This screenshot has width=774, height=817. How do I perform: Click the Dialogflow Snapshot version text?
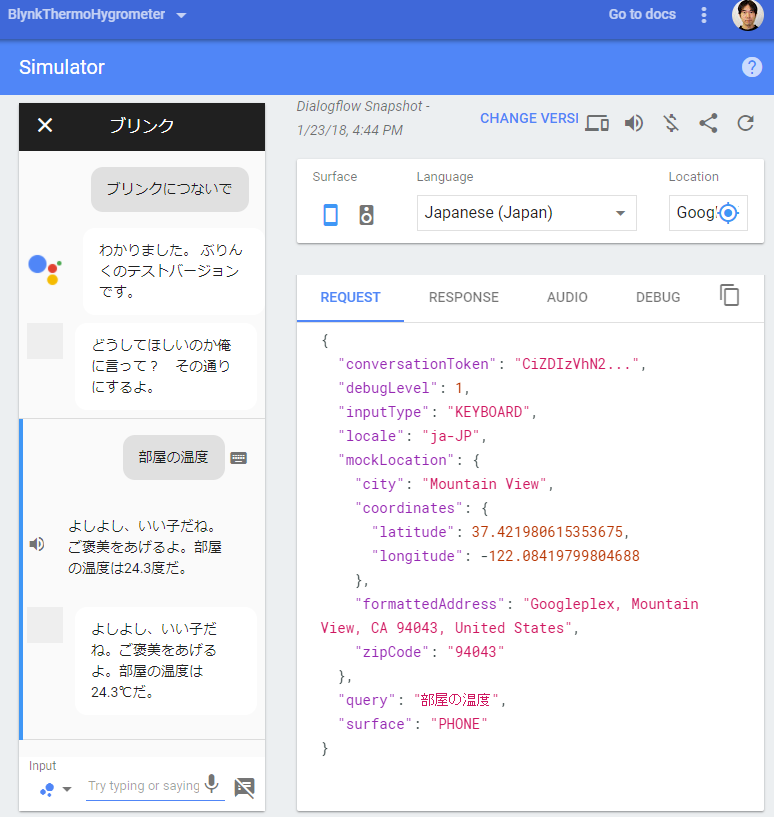click(363, 118)
